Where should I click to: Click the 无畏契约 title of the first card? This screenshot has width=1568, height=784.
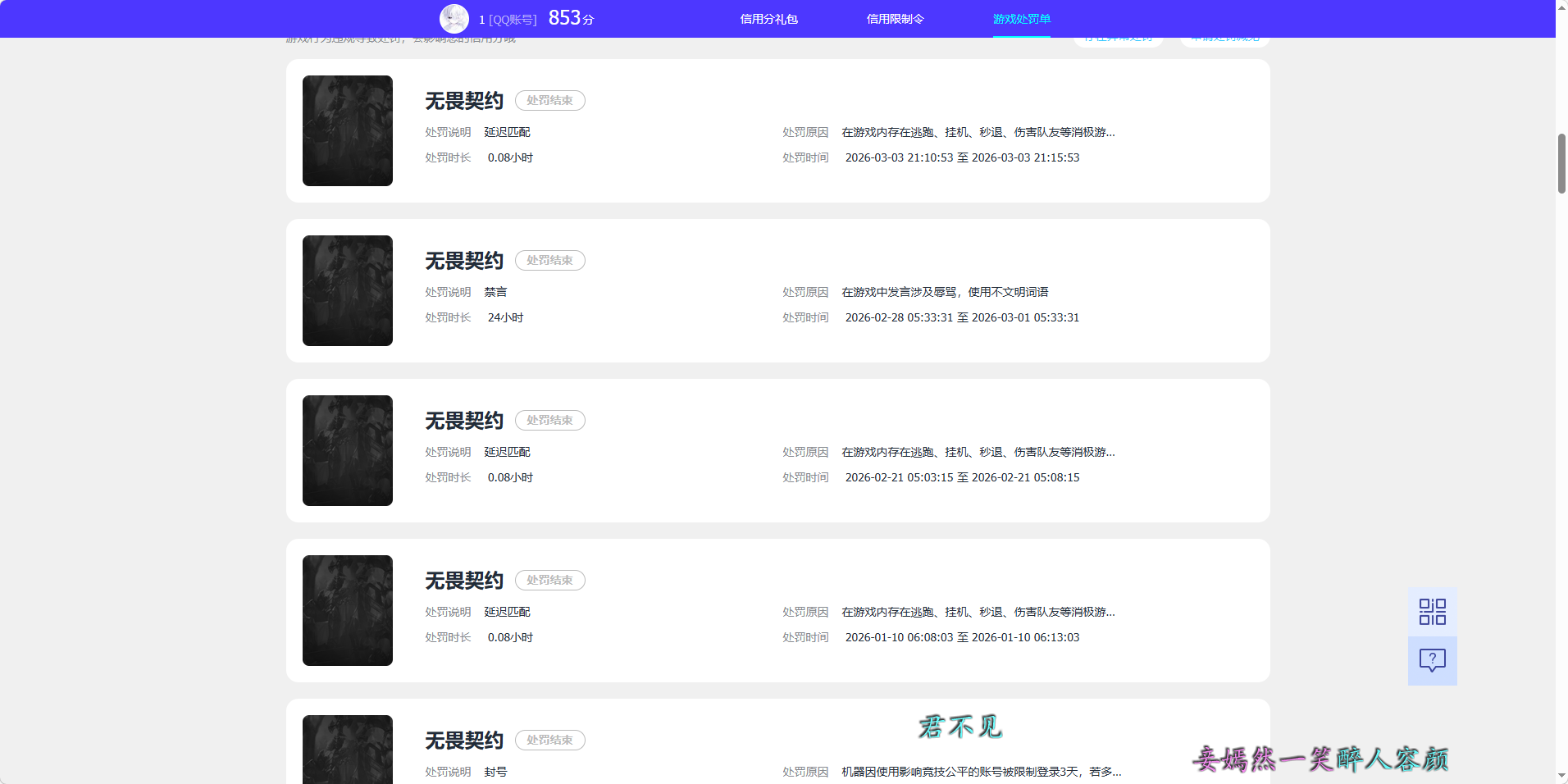[463, 100]
